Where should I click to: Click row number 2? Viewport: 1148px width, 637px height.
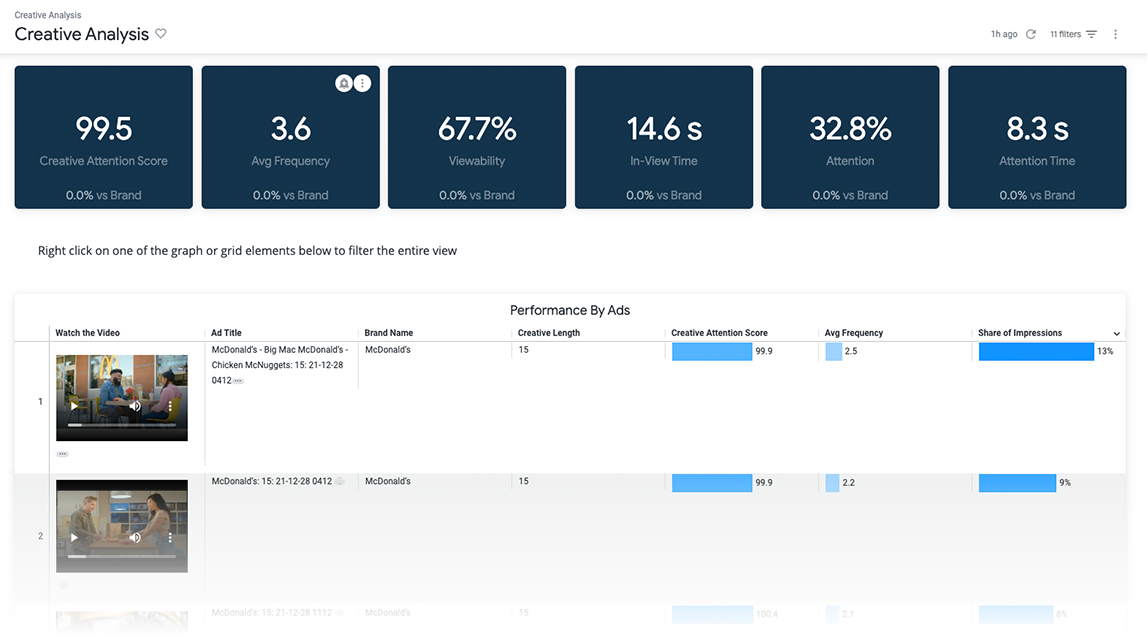[x=40, y=536]
